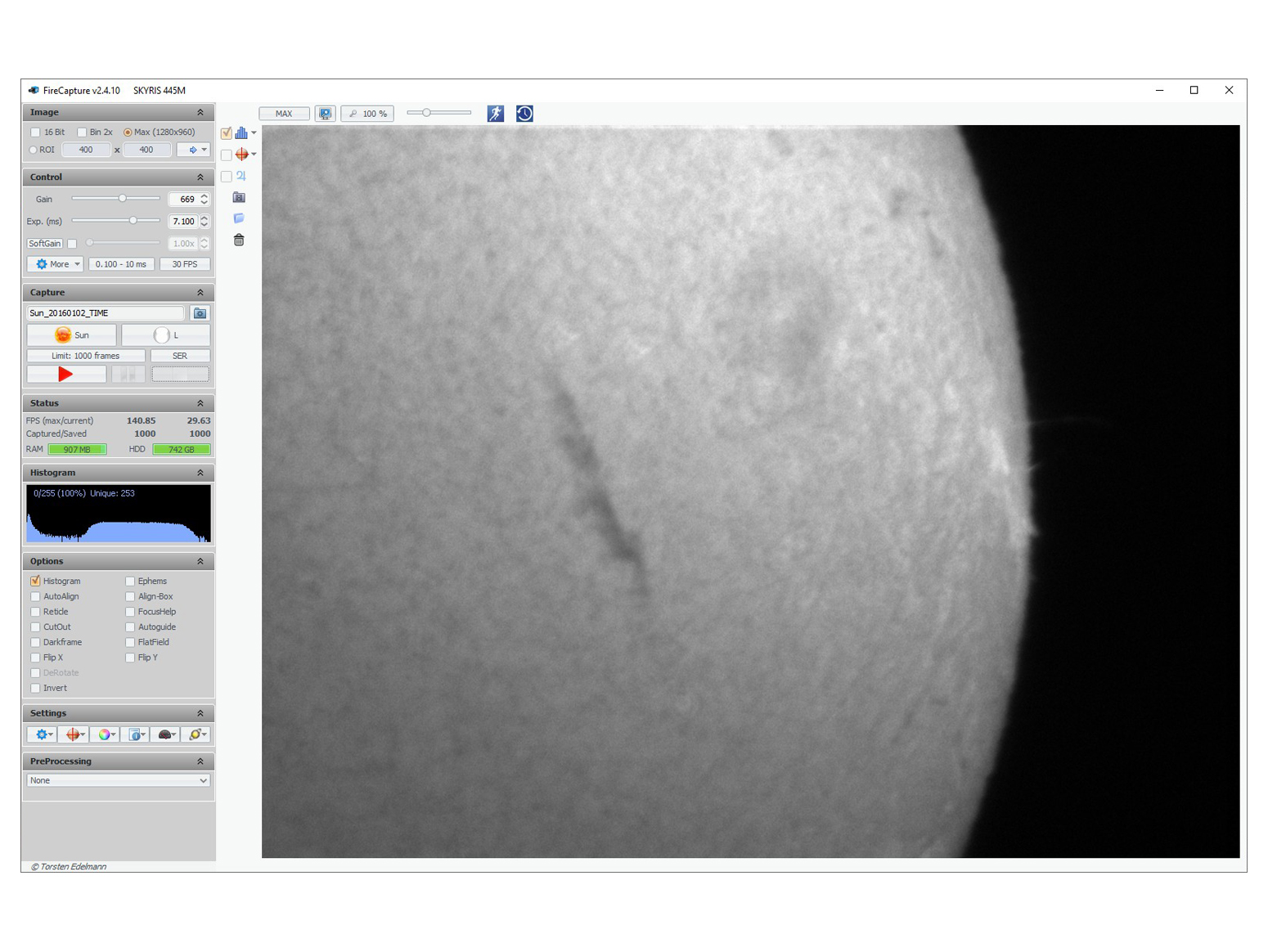1268x952 pixels.
Task: Collapse the Histogram panel
Action: [200, 473]
